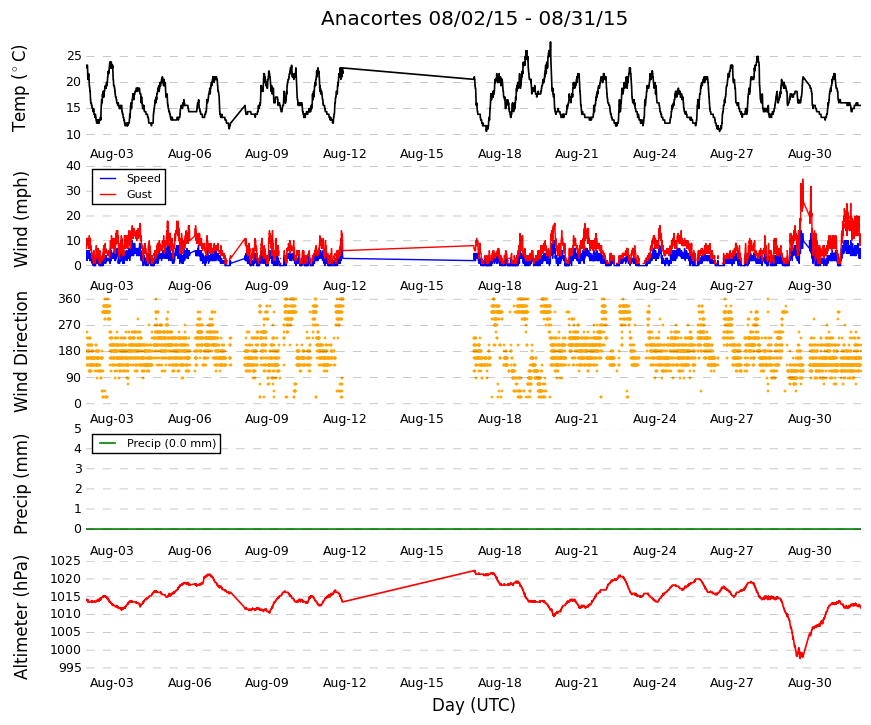Click the red Gust legend line
Screen dimensions: 871x725
click(108, 194)
